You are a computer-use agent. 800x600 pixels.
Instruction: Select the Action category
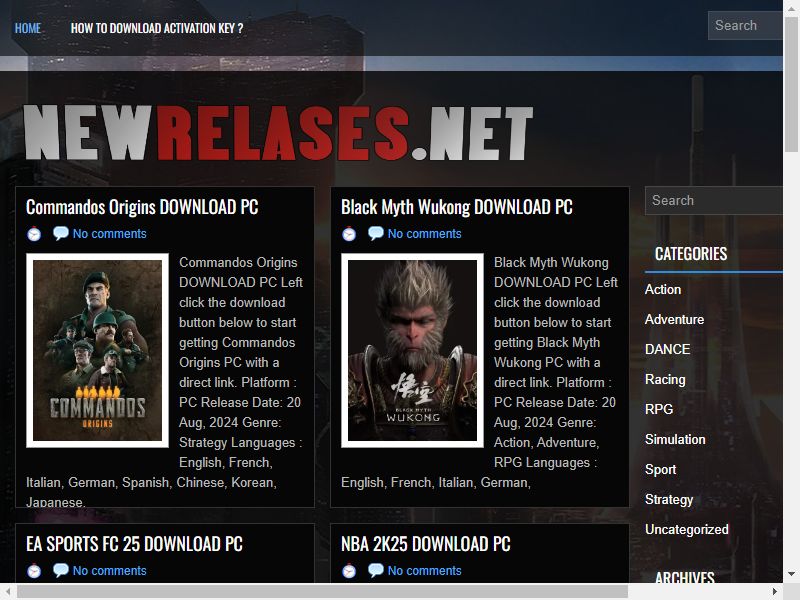click(663, 289)
